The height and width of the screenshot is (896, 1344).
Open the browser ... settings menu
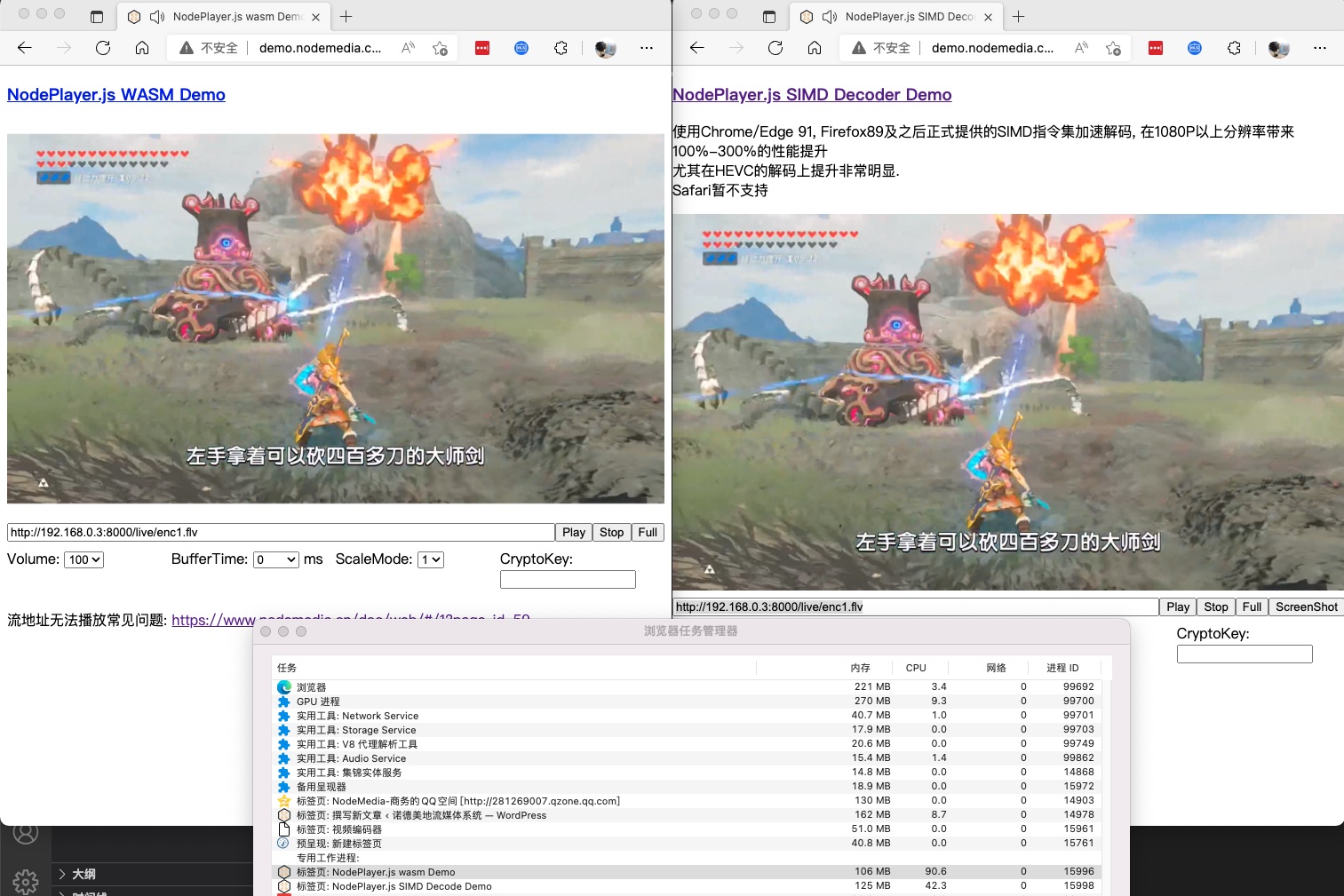tap(647, 48)
